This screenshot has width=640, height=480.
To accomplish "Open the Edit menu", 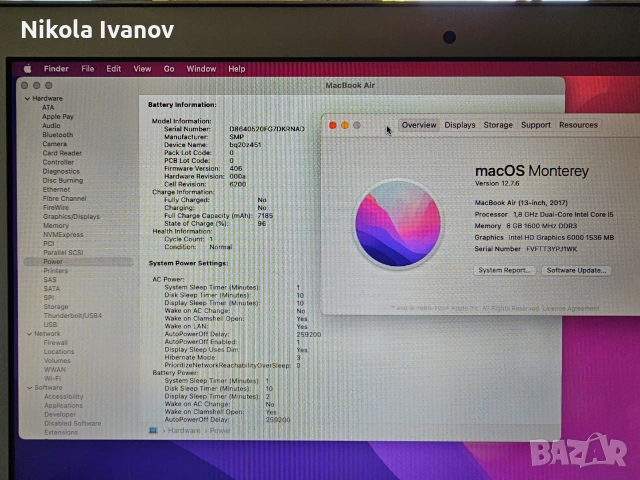I will pos(113,69).
